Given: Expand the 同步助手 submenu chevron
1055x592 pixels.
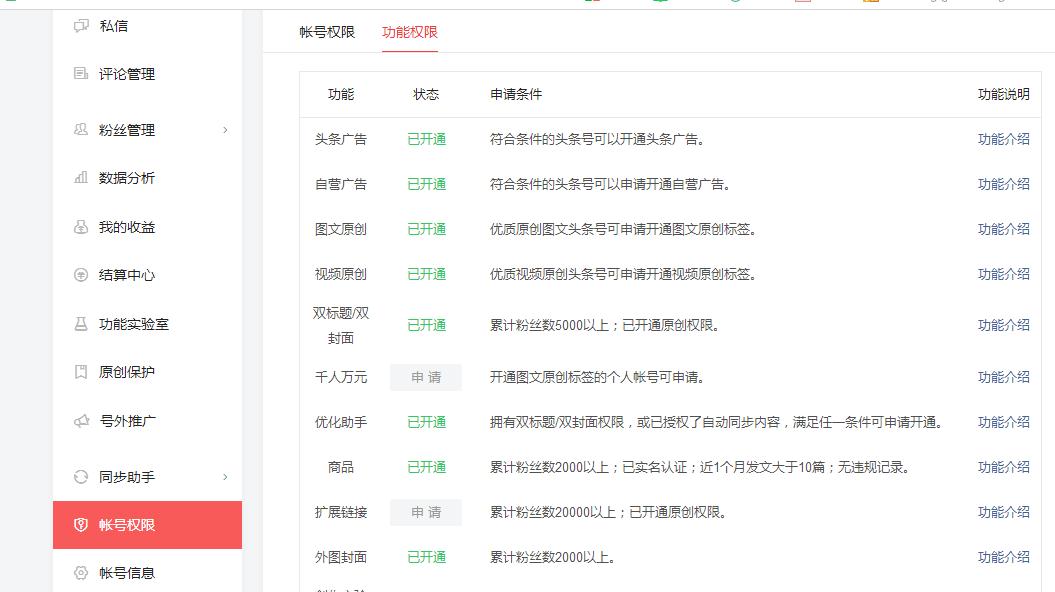Looking at the screenshot, I should point(225,477).
